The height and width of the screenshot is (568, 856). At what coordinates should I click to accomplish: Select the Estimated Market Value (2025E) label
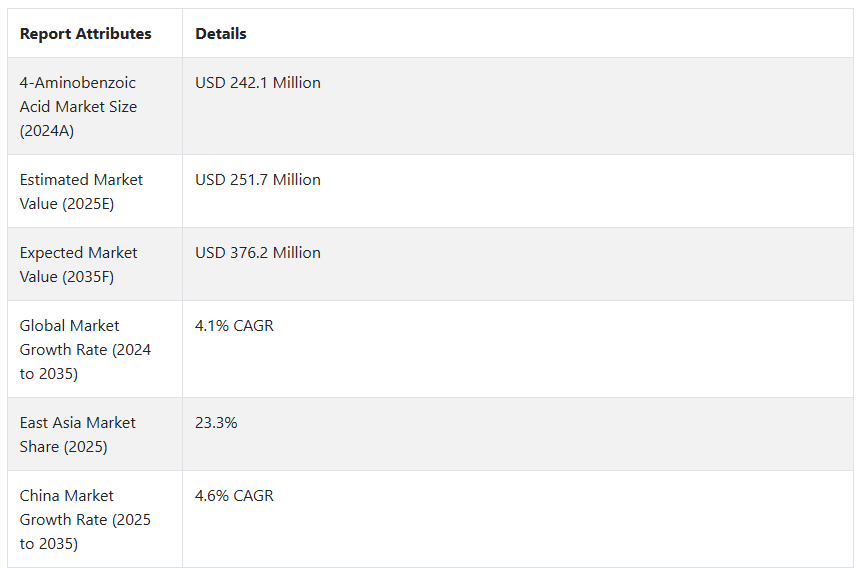click(x=81, y=192)
